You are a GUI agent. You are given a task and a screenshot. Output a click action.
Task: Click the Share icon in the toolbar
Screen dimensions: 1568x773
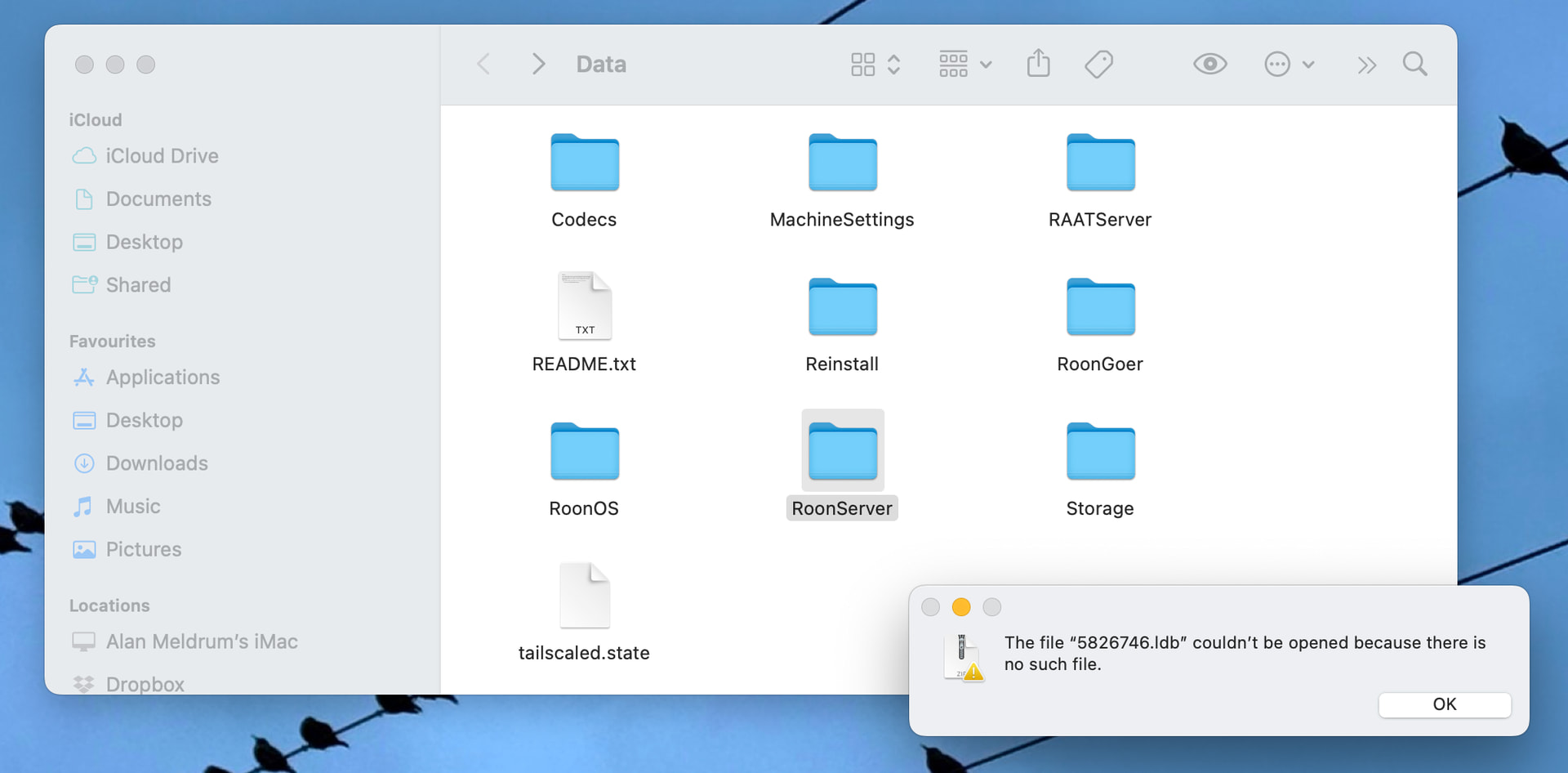pyautogui.click(x=1038, y=64)
